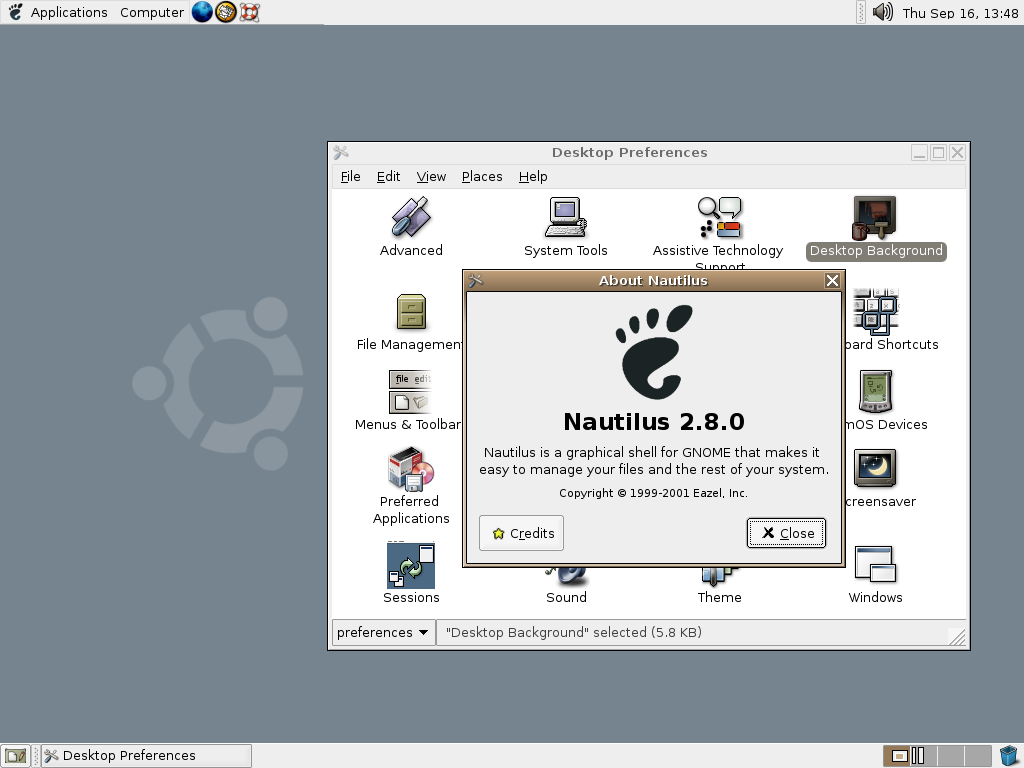Switch to the second workspace
This screenshot has height=768, width=1024.
pyautogui.click(x=923, y=756)
